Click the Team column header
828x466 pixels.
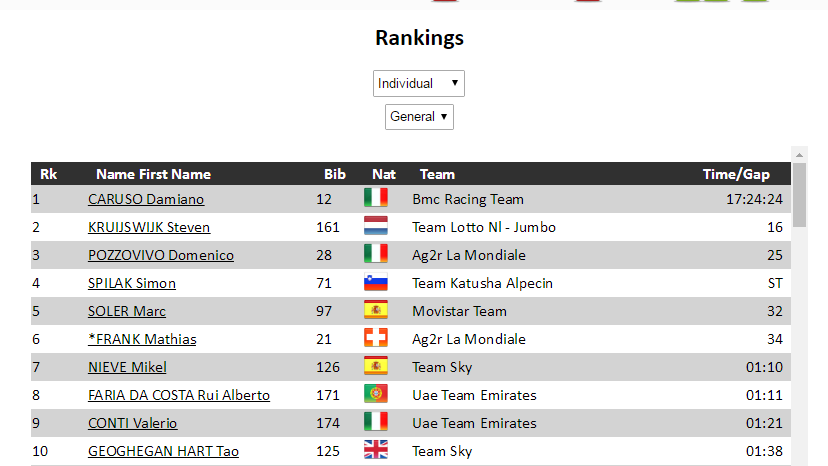click(x=437, y=174)
